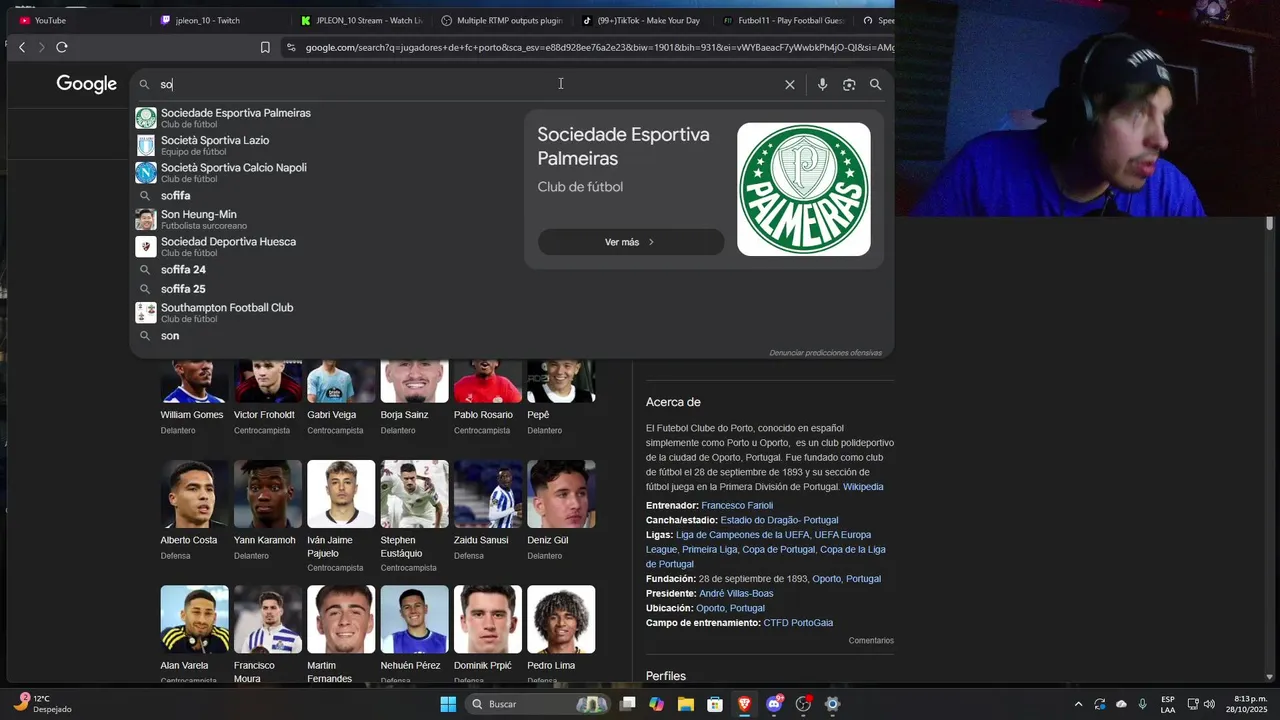Screen dimensions: 1280x720
Task: Select Son Heung-Min suggestion
Action: point(325,219)
